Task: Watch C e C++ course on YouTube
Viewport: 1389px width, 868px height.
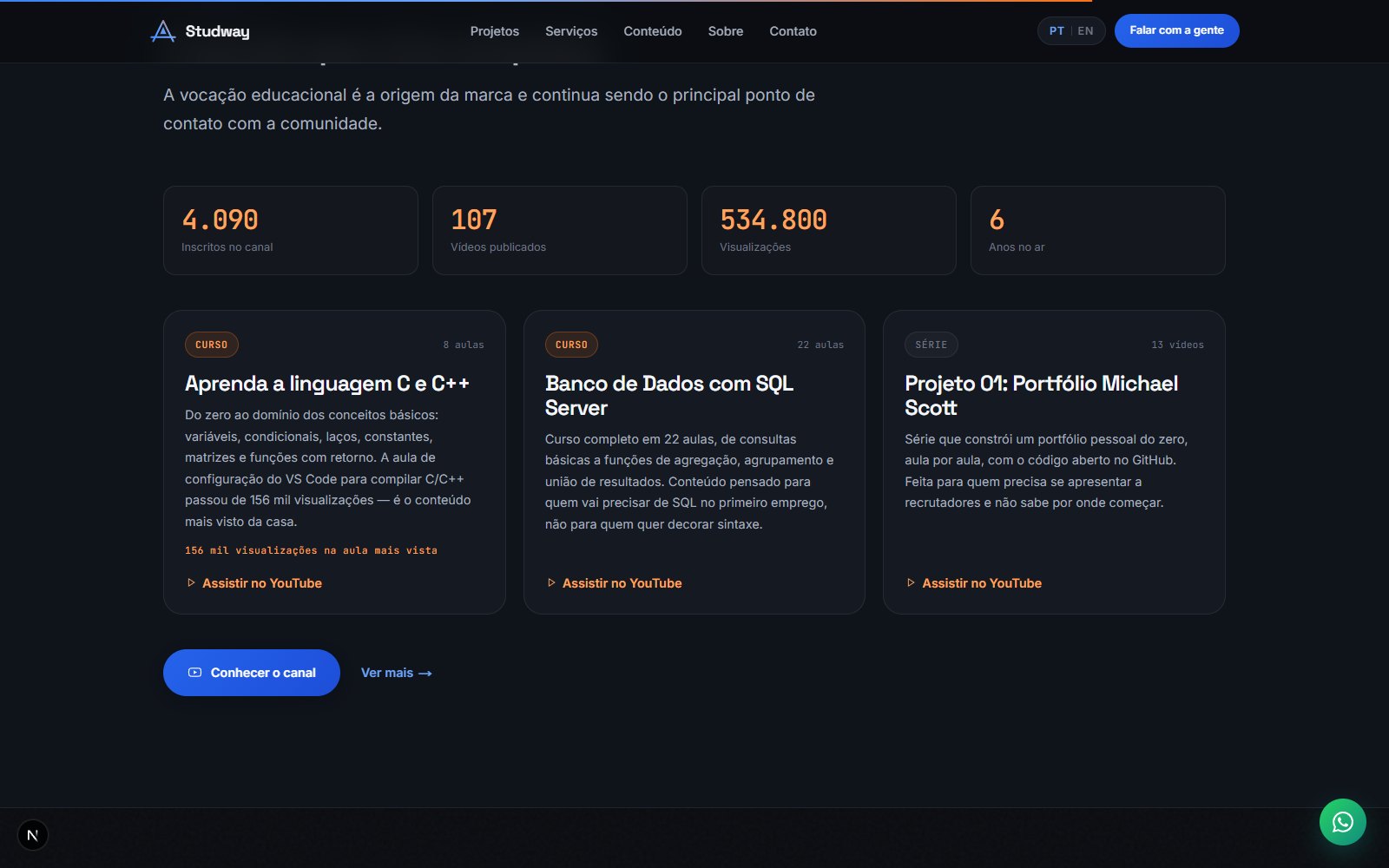Action: pyautogui.click(x=254, y=583)
